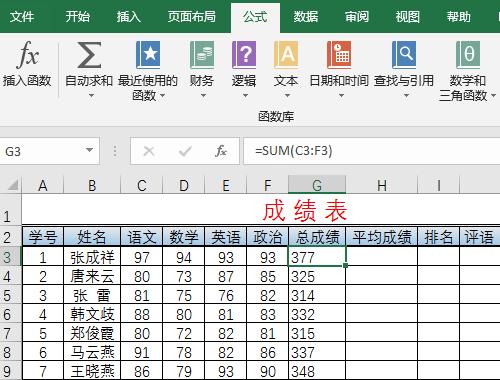Click the name cell 张成祥
This screenshot has width=500, height=380.
(x=92, y=257)
